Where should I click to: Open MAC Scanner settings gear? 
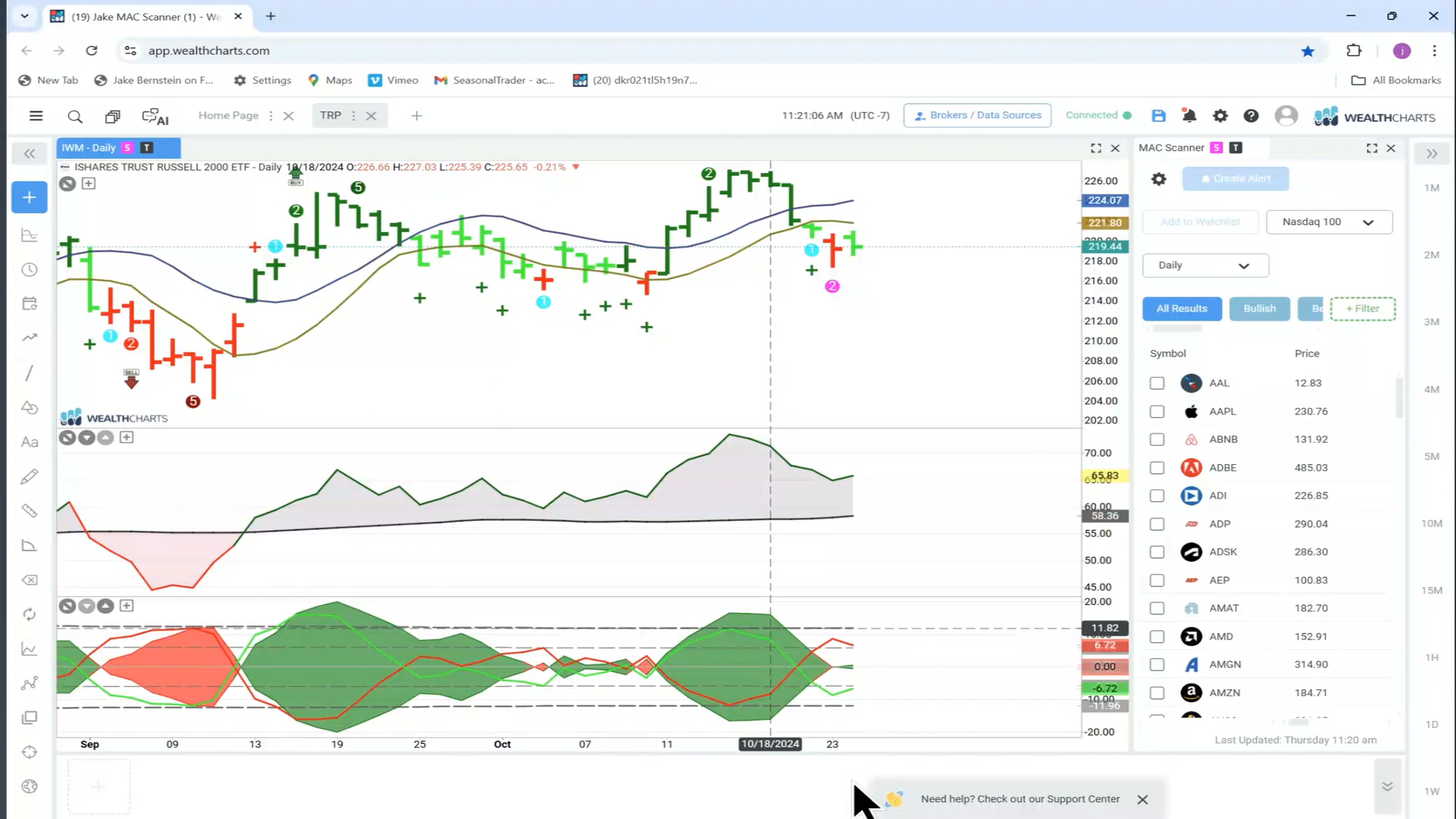click(x=1159, y=179)
